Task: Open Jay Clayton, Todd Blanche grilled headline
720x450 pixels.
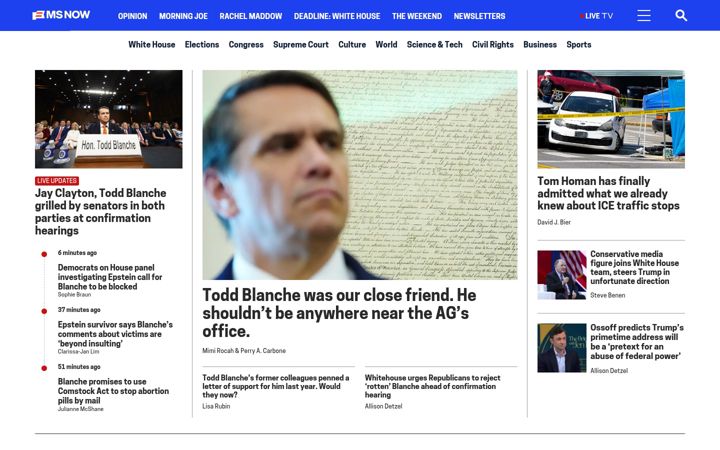Action: tap(101, 212)
